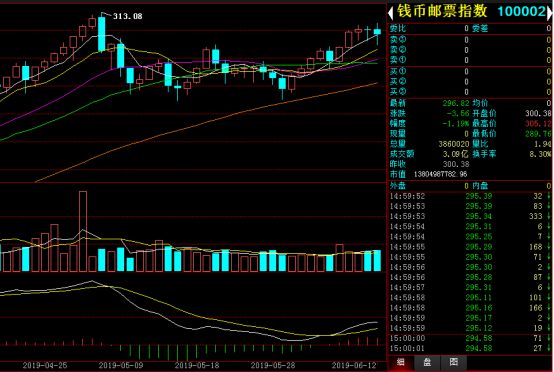The width and height of the screenshot is (554, 372).
Task: Click the latest price value 296.82
Action: [x=456, y=103]
